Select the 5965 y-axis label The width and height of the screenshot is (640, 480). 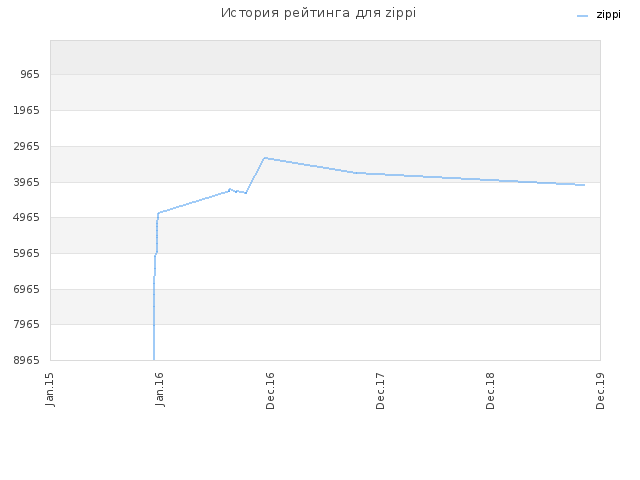pyautogui.click(x=27, y=253)
